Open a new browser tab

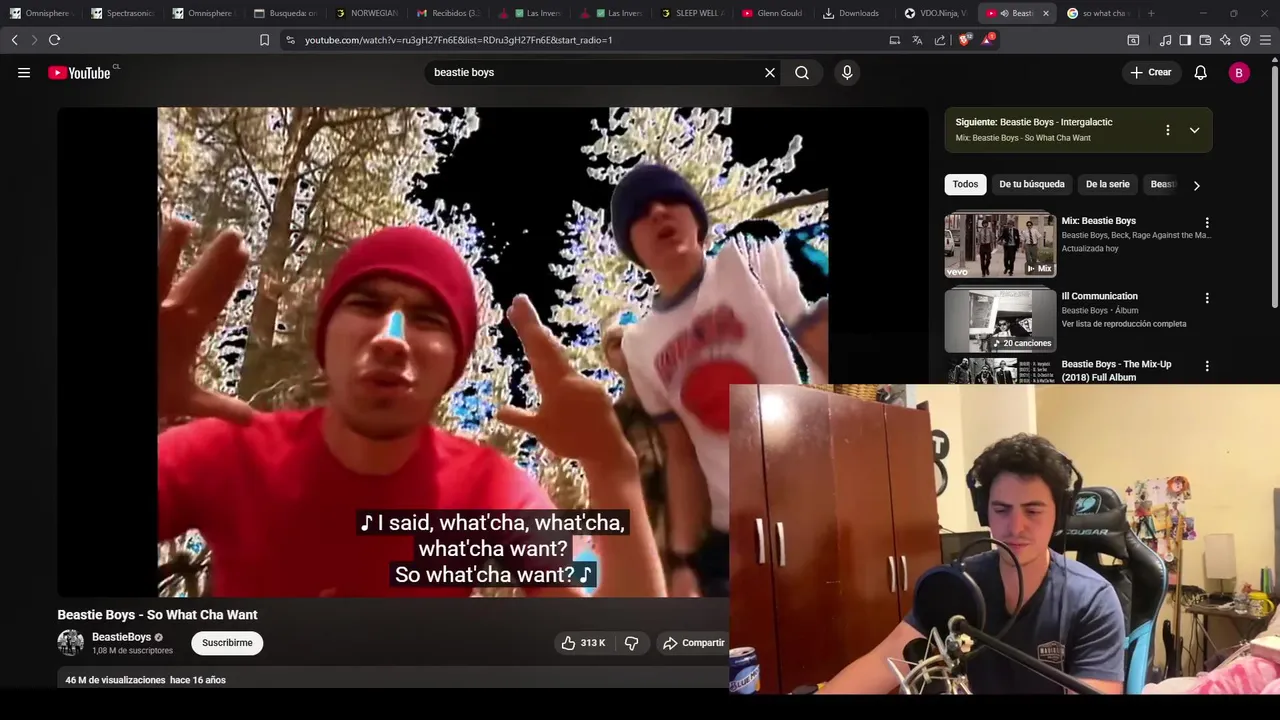tap(1151, 13)
